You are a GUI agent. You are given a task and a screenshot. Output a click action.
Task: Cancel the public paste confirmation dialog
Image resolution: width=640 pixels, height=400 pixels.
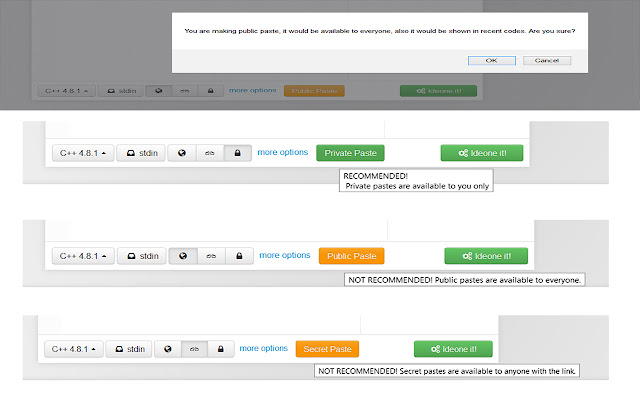546,60
